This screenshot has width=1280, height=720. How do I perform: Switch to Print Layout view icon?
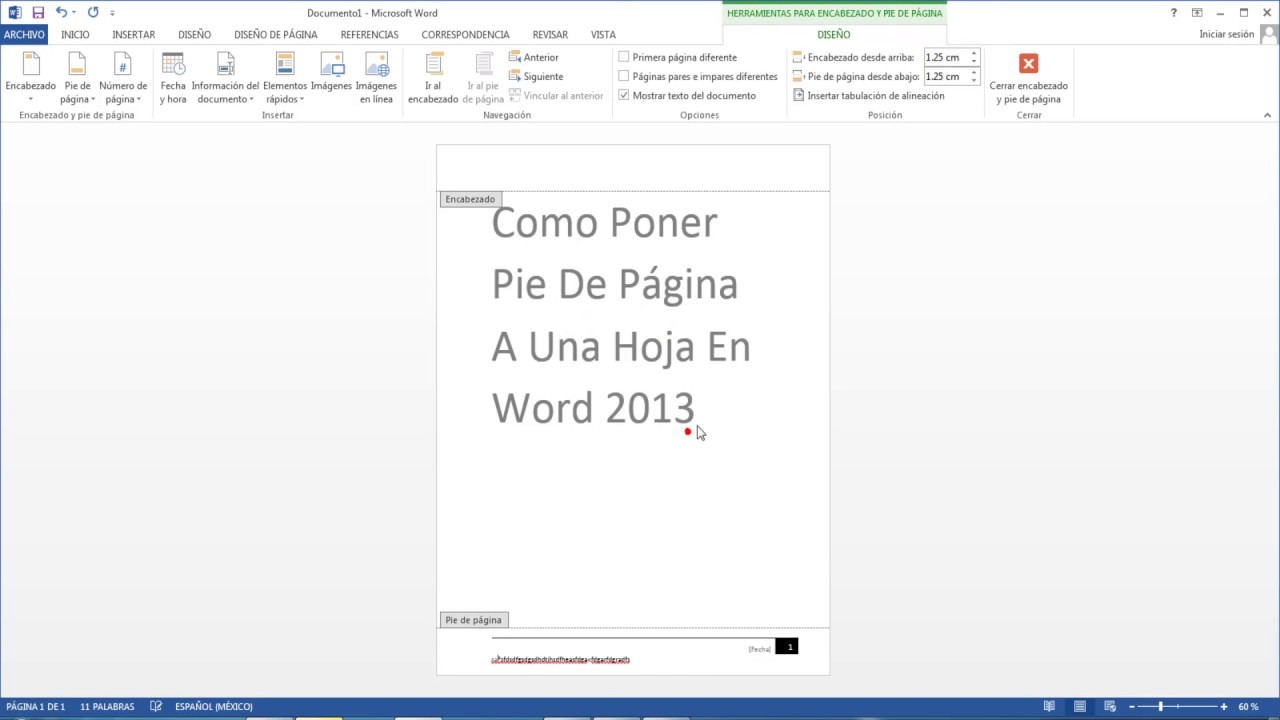[1080, 706]
